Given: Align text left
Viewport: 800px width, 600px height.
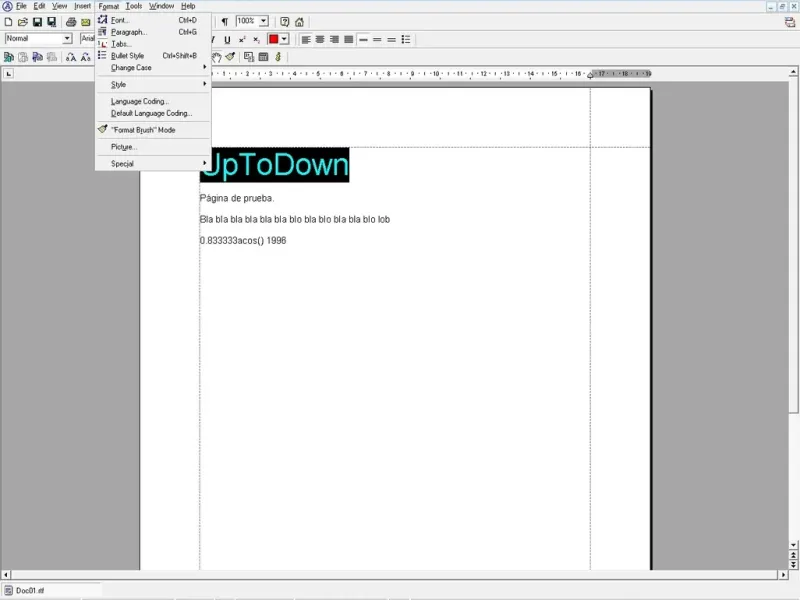Looking at the screenshot, I should [306, 40].
